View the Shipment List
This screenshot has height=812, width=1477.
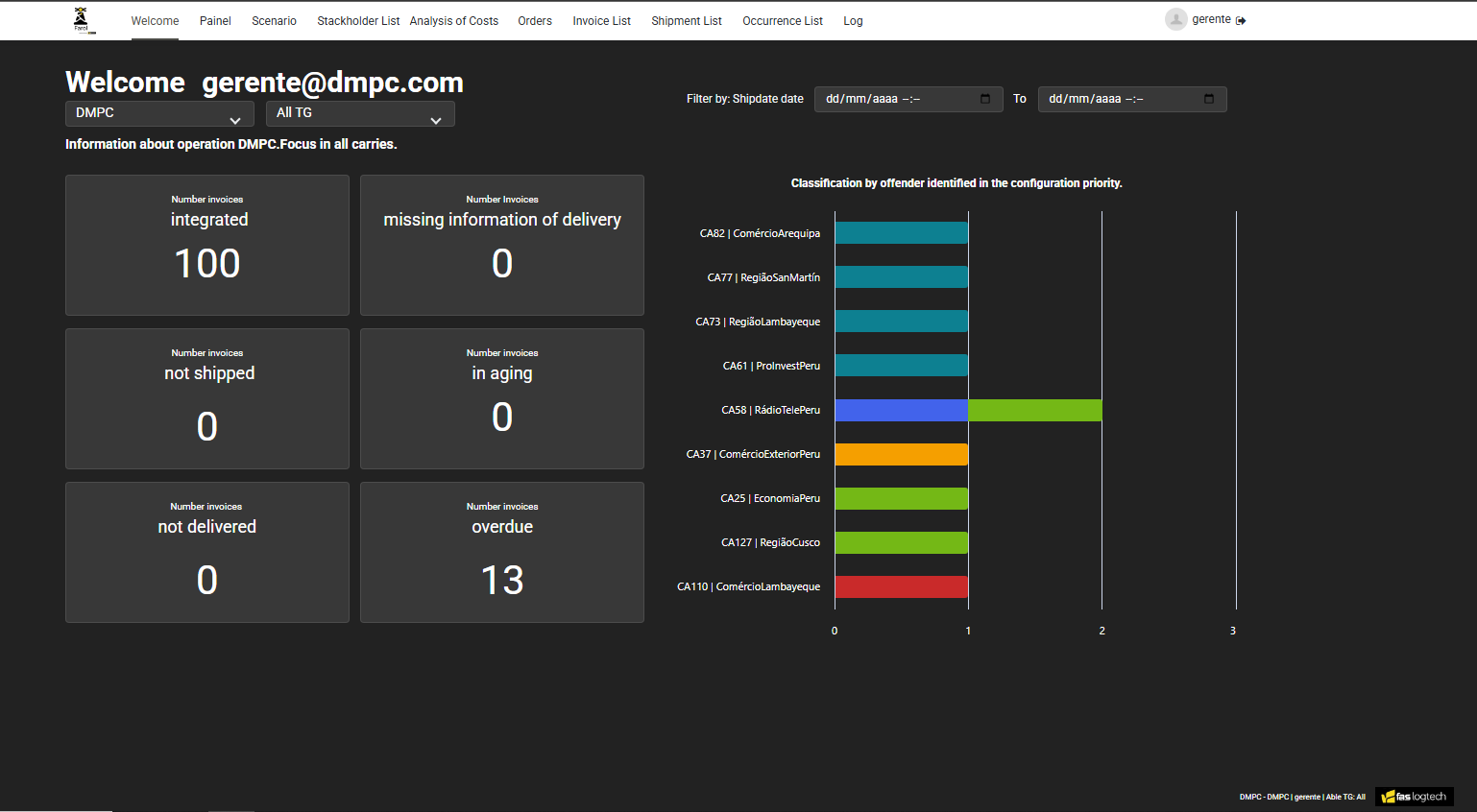[686, 20]
